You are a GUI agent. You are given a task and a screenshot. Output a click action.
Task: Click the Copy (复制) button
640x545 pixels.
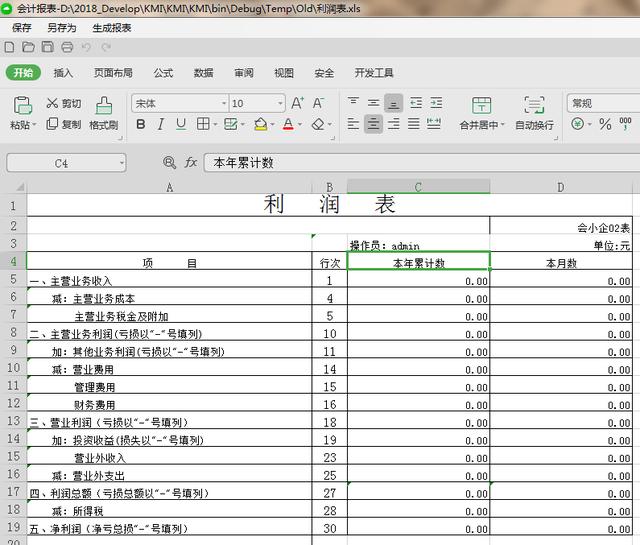(x=64, y=124)
